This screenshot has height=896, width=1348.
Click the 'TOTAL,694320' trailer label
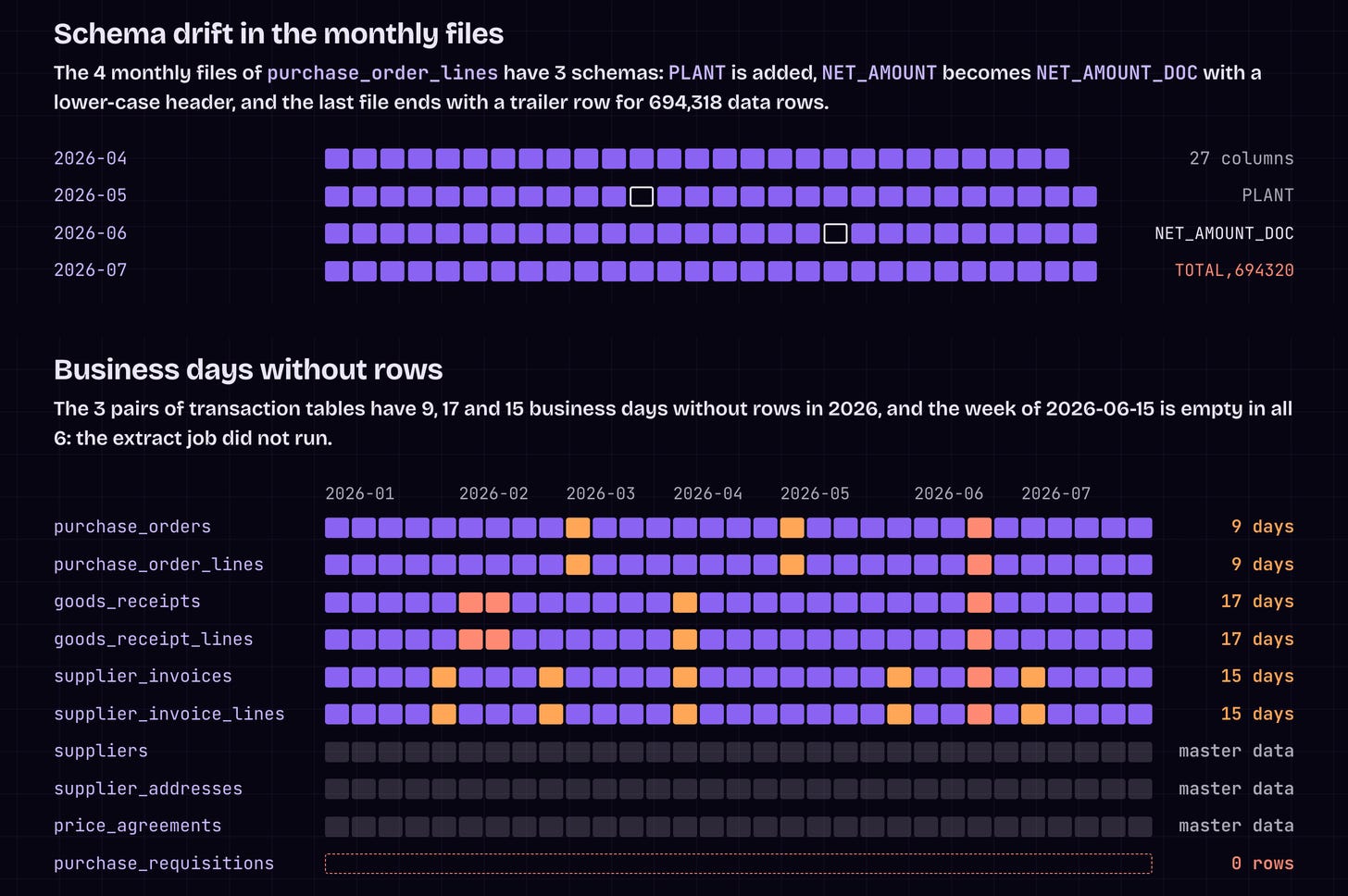[1234, 270]
